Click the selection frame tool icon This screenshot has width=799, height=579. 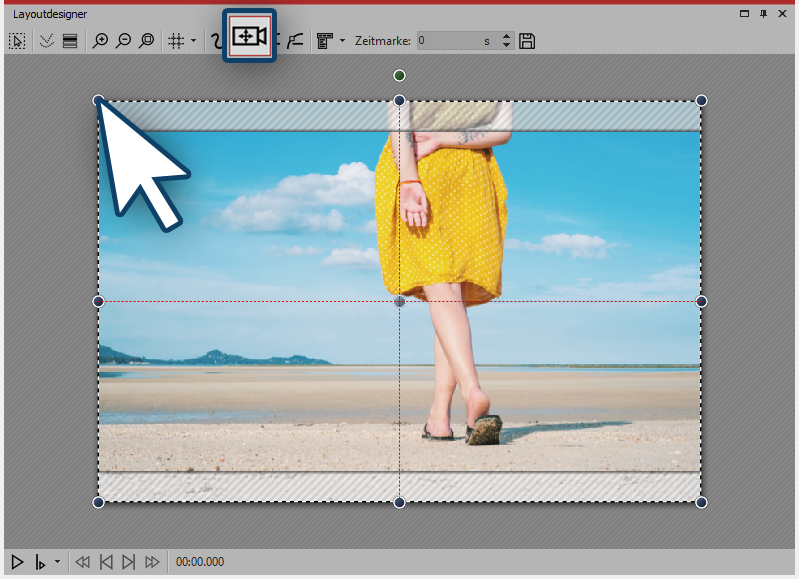click(x=17, y=41)
